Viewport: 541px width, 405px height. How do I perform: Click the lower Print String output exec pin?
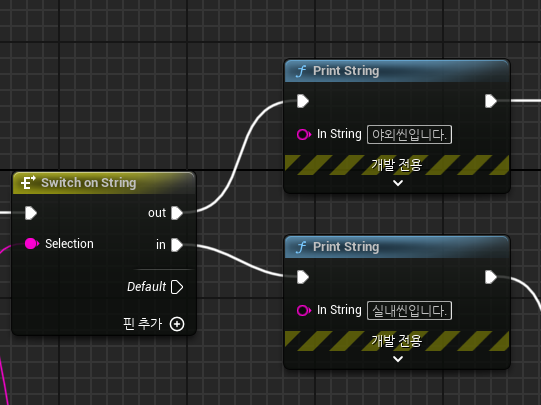coord(491,277)
